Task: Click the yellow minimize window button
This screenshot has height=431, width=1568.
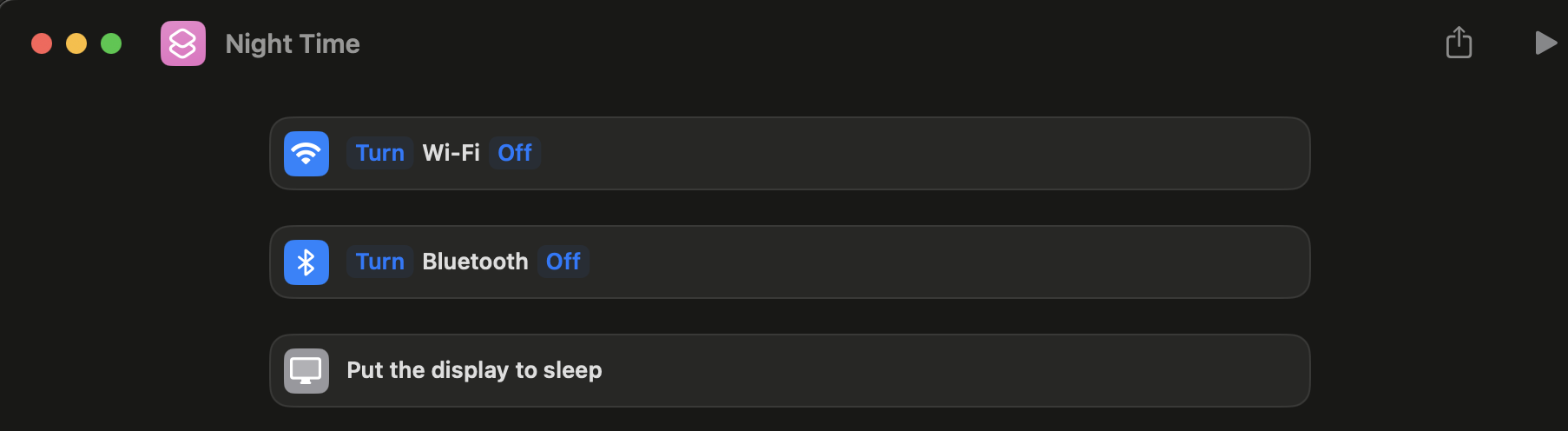Action: (76, 43)
